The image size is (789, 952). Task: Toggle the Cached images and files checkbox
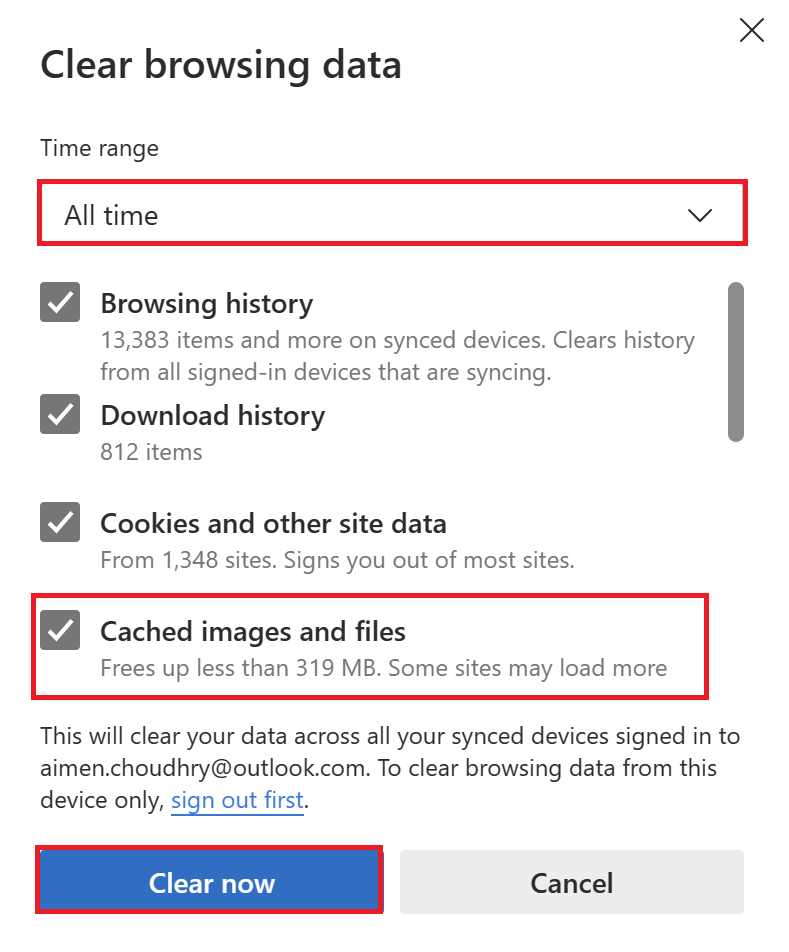coord(60,631)
